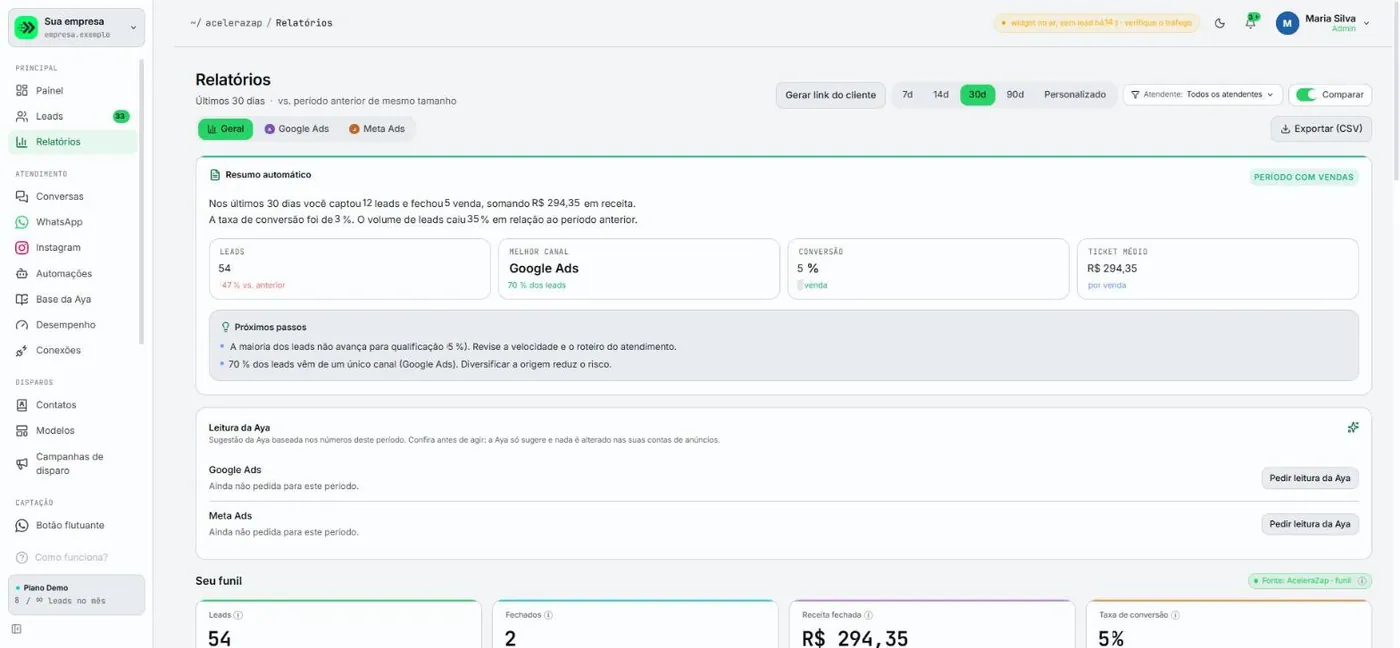Click the "47 % vs. anterior" text
1400x648 pixels.
coord(252,285)
